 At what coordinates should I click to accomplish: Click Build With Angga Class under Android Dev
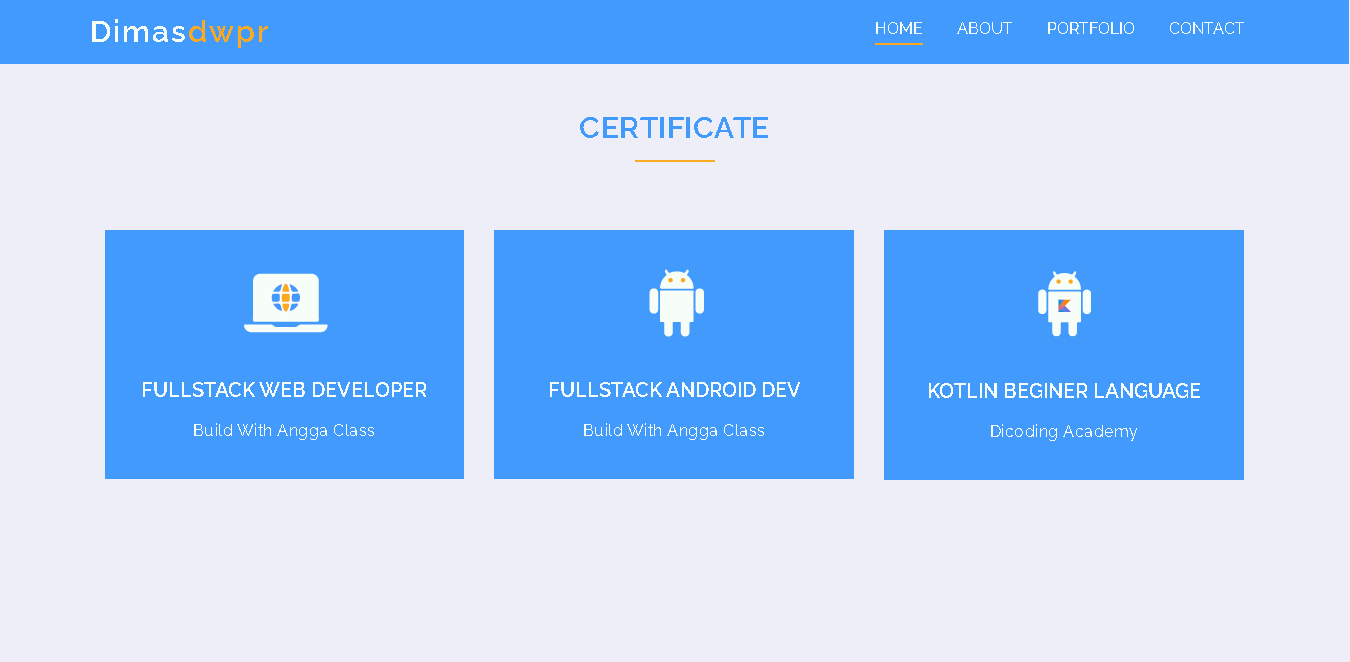coord(674,430)
